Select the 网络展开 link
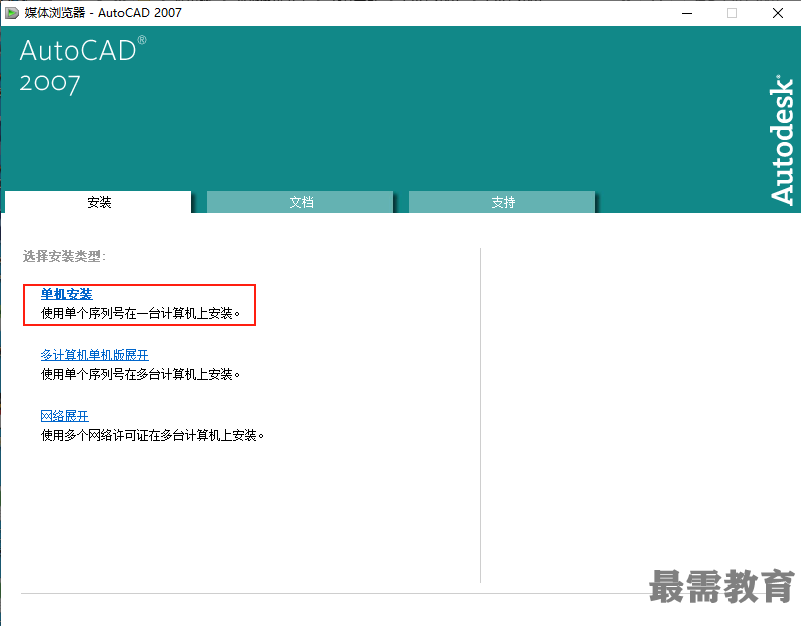801x626 pixels. coord(64,416)
